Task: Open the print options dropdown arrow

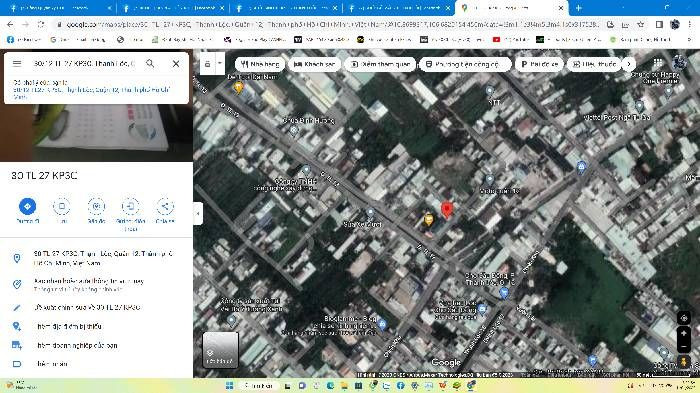Action: (220, 63)
